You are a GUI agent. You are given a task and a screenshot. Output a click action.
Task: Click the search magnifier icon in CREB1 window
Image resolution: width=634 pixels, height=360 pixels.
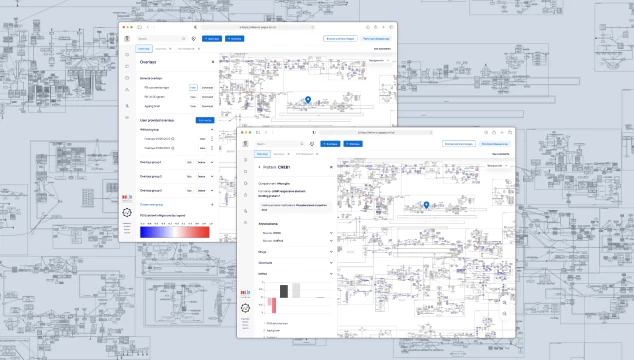click(x=302, y=144)
